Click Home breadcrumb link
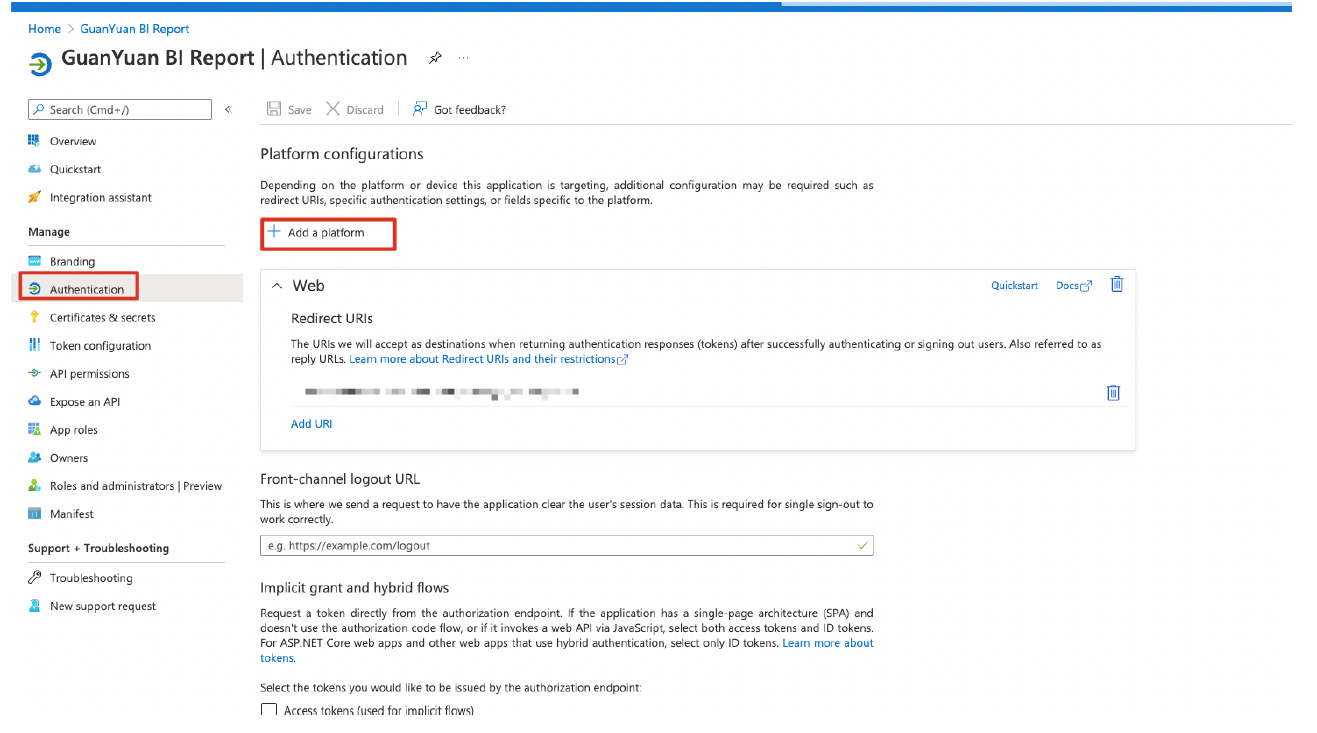The width and height of the screenshot is (1317, 733). (44, 29)
